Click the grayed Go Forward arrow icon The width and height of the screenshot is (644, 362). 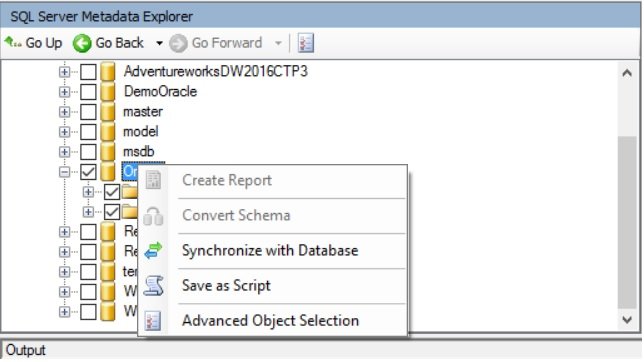click(178, 43)
